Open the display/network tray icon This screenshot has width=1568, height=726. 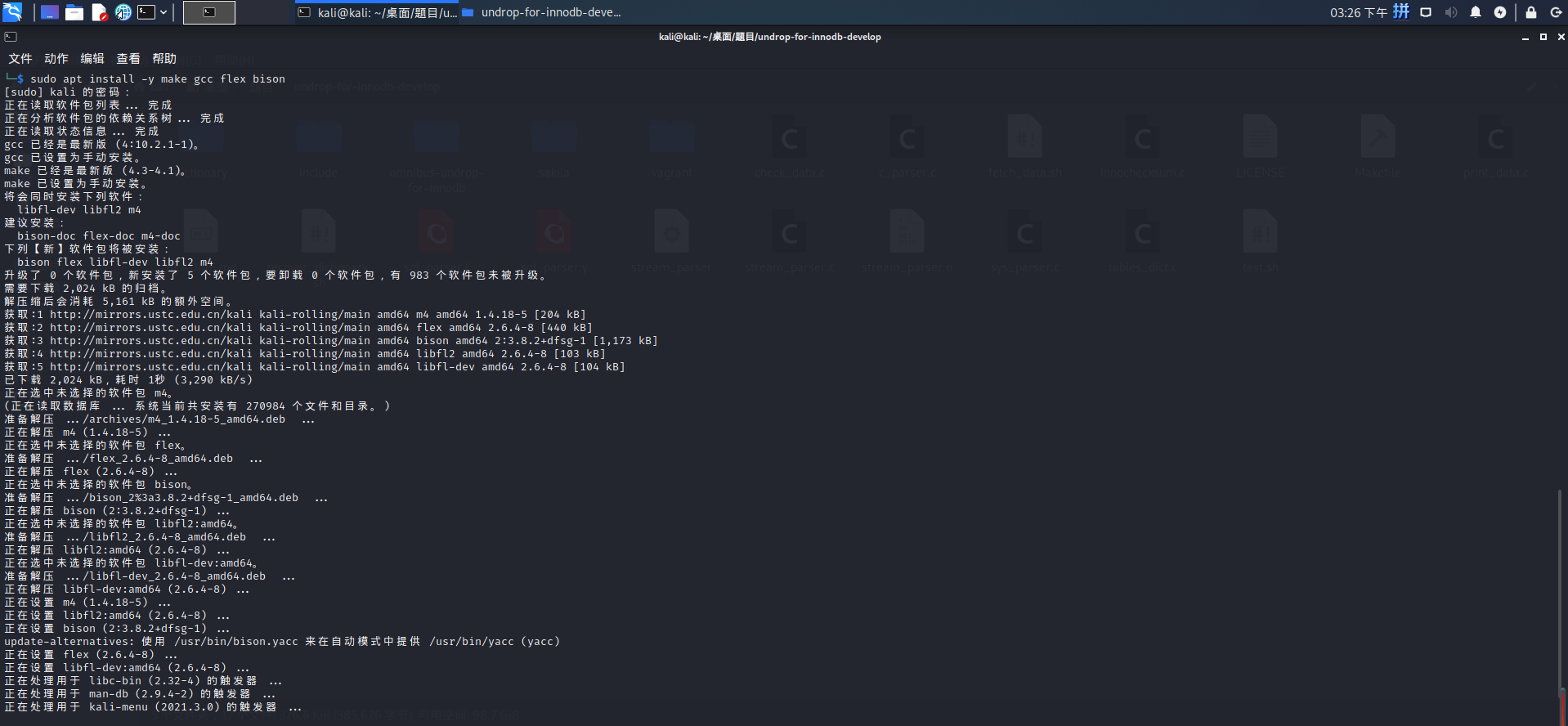1426,12
